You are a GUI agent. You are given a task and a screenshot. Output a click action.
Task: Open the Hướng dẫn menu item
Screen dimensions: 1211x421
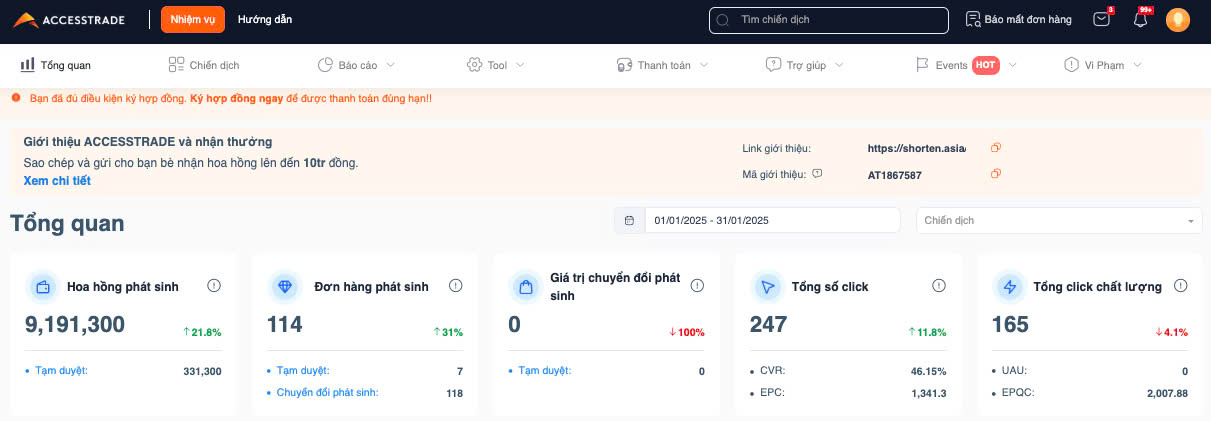pos(265,19)
